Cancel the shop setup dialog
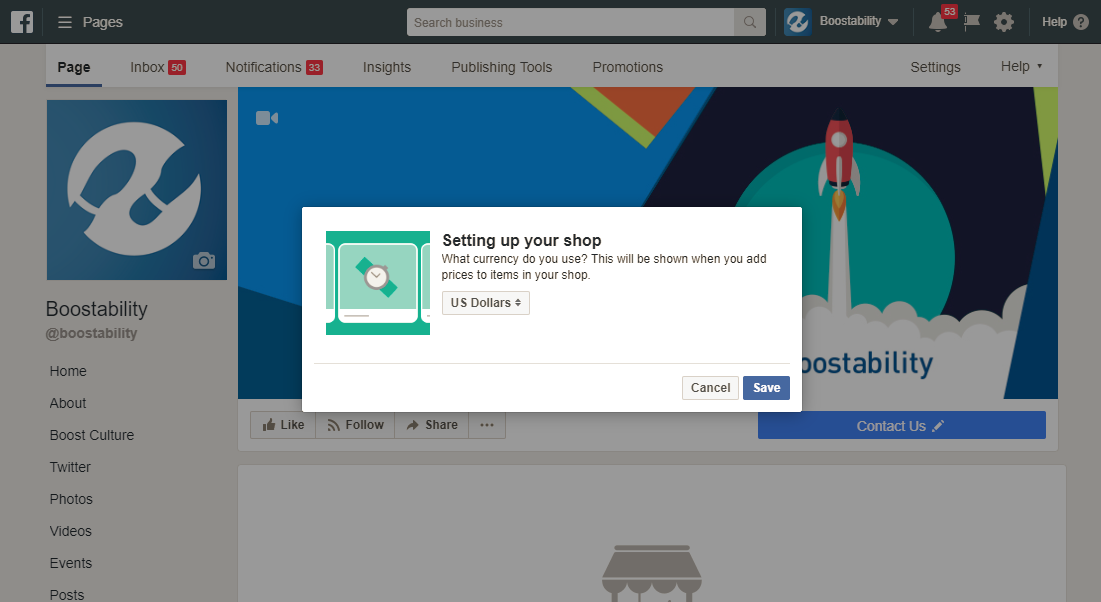The width and height of the screenshot is (1101, 602). point(710,388)
